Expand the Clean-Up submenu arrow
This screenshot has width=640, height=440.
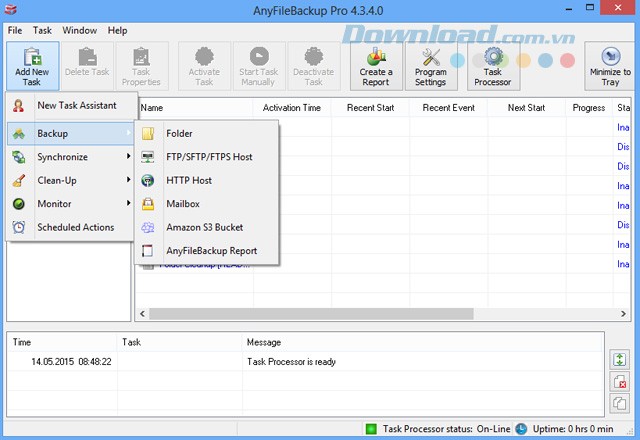click(129, 180)
